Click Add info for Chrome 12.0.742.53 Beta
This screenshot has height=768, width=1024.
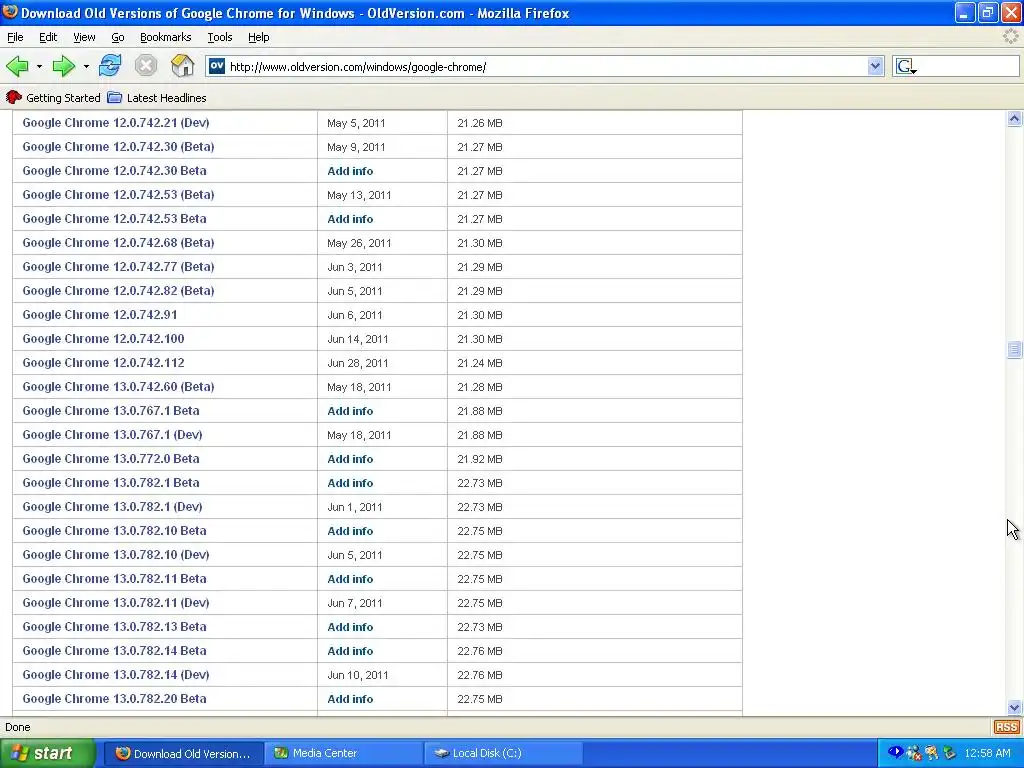350,219
